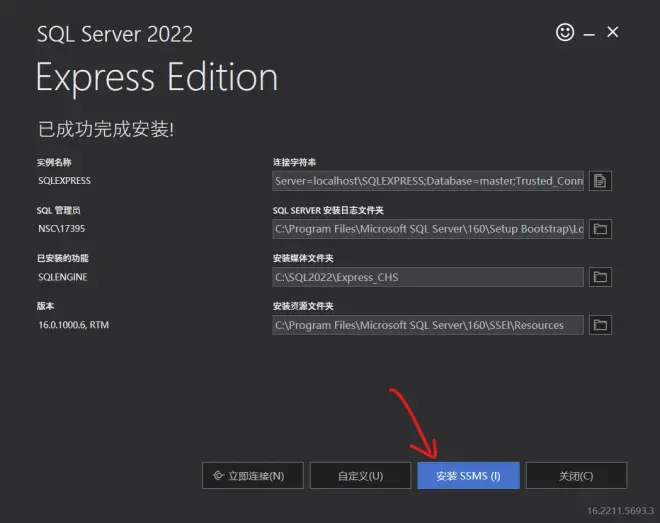Click the SQLENGINE installed feature value
The image size is (660, 523).
[x=63, y=277]
